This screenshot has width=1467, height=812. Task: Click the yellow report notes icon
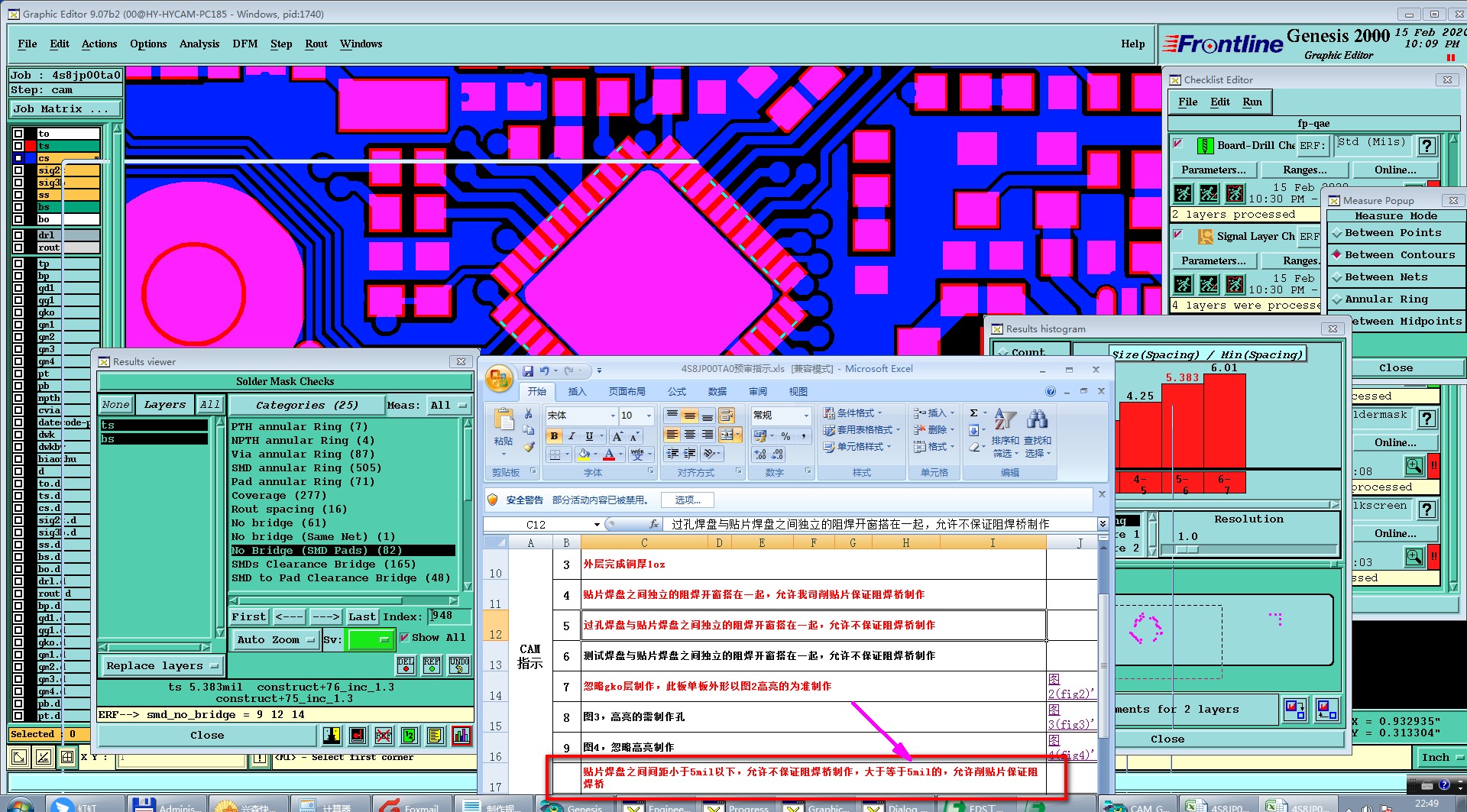click(436, 736)
